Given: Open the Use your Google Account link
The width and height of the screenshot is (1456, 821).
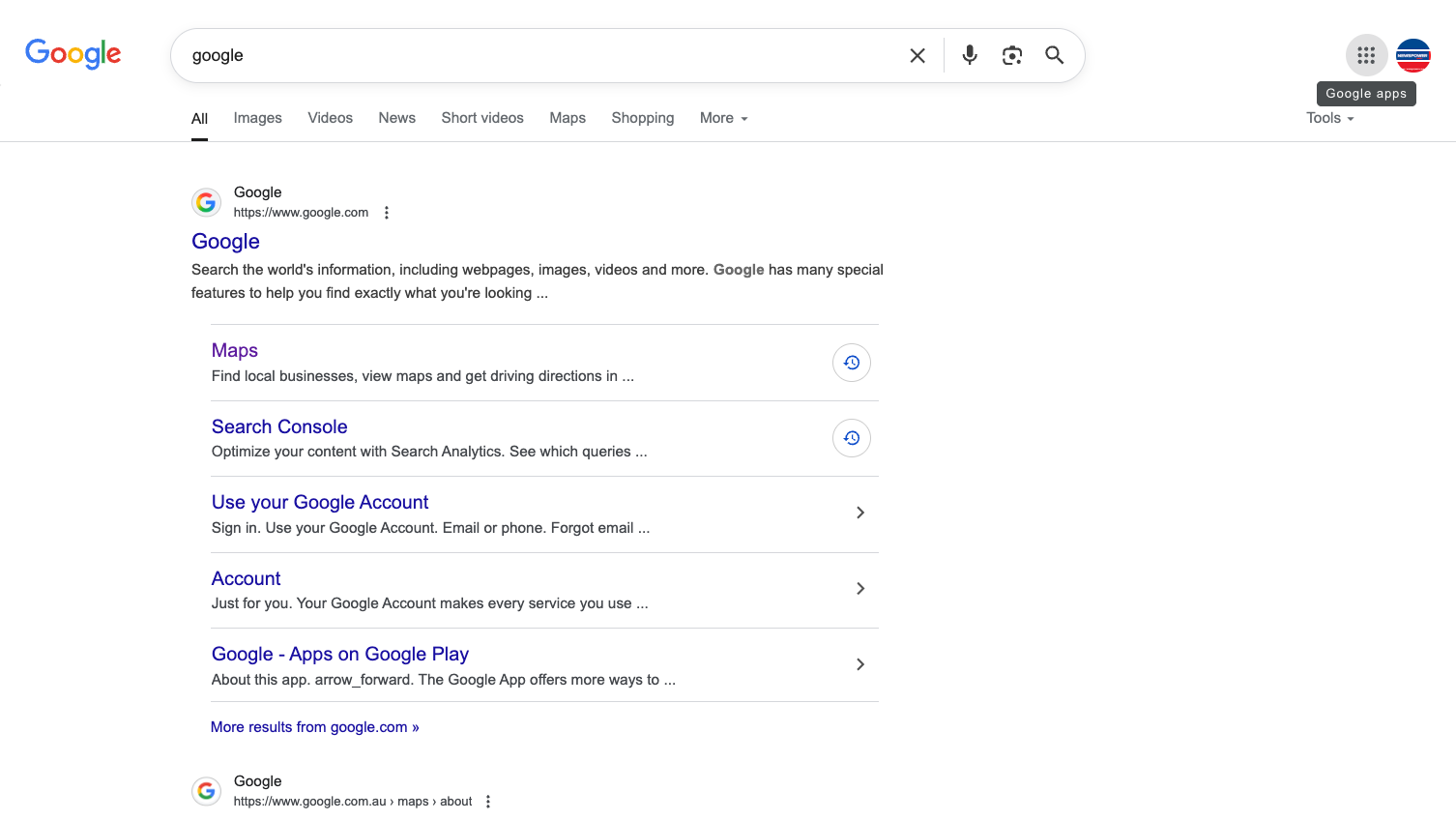Looking at the screenshot, I should point(320,502).
